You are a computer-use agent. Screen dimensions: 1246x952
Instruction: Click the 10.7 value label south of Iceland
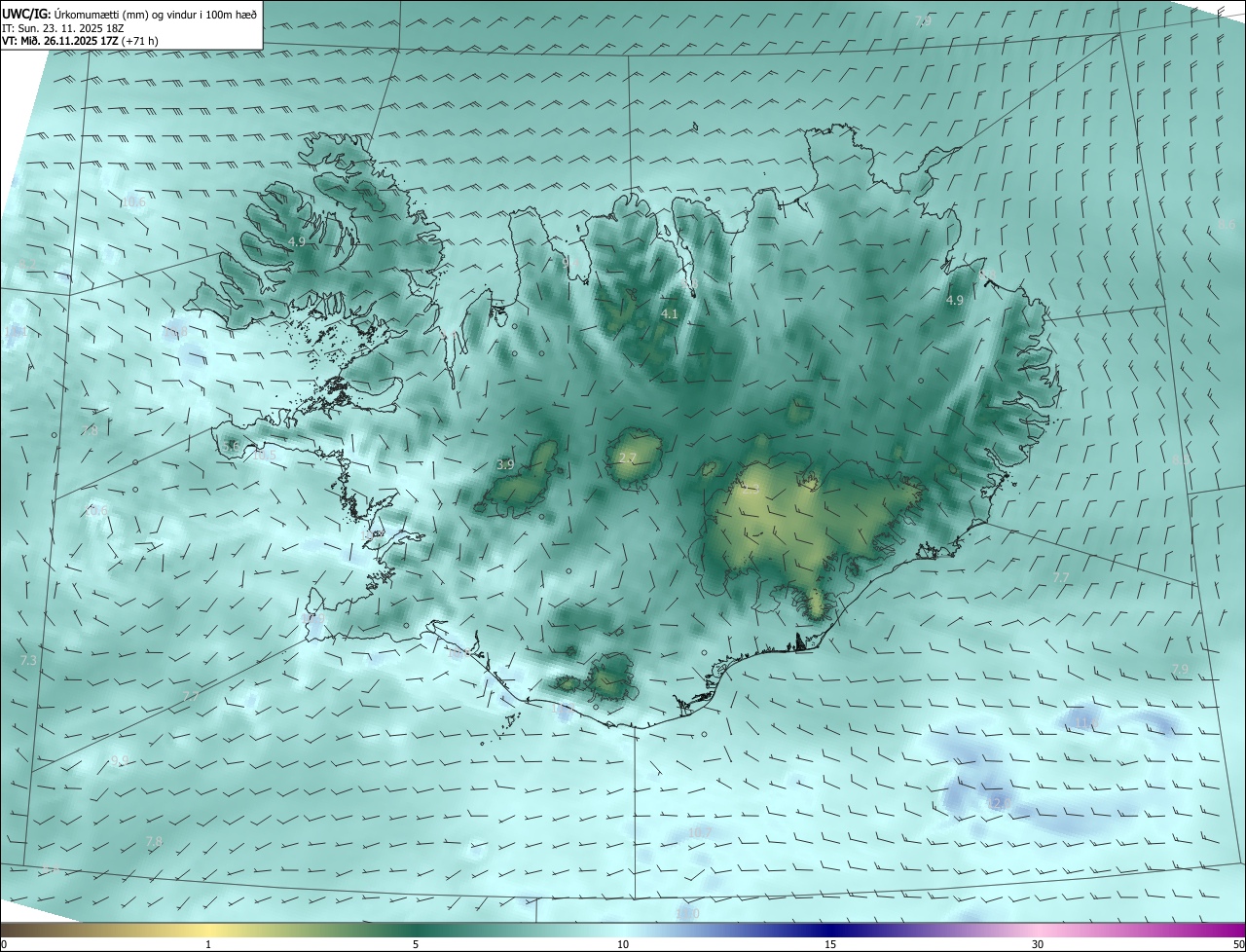point(700,832)
